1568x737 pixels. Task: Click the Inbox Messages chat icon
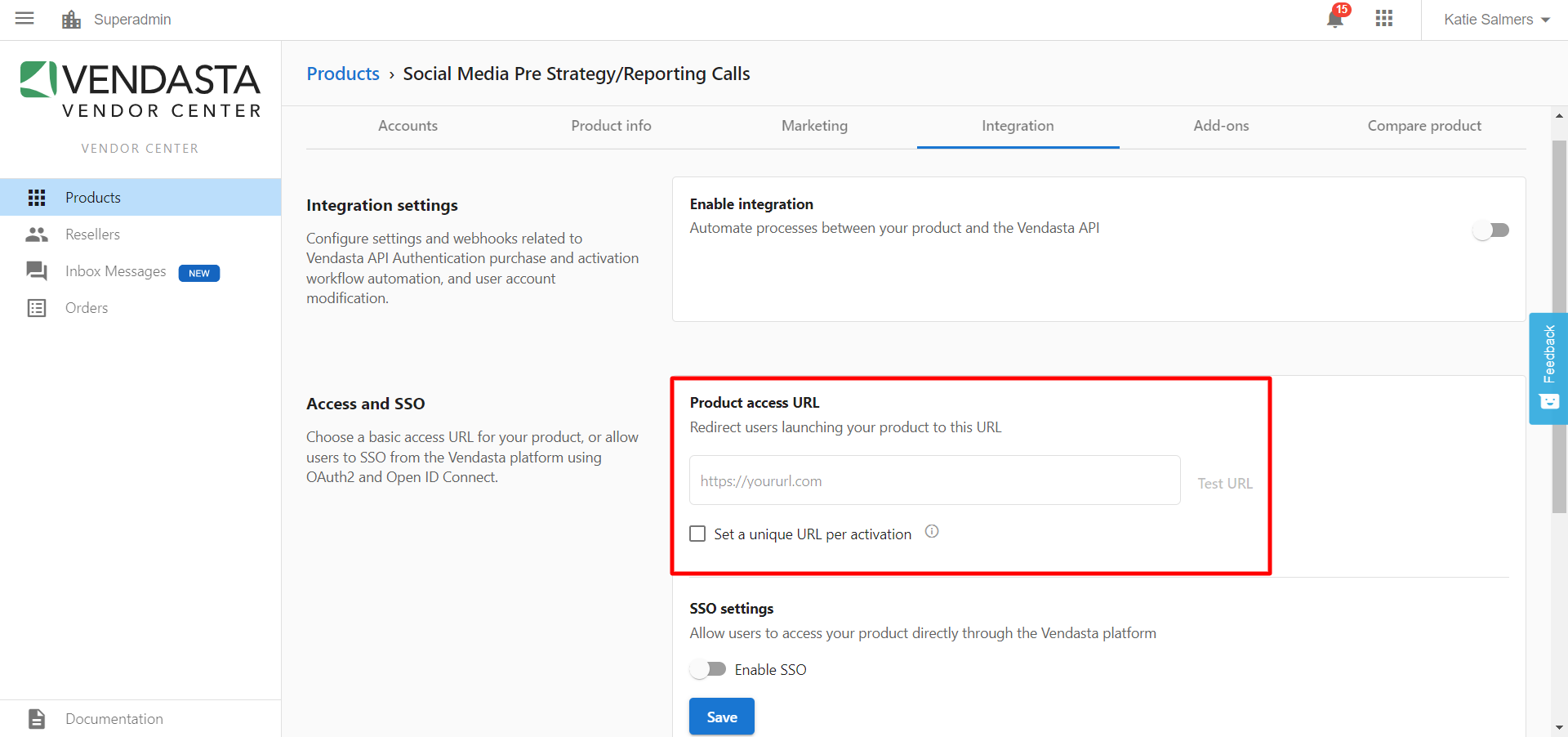37,271
